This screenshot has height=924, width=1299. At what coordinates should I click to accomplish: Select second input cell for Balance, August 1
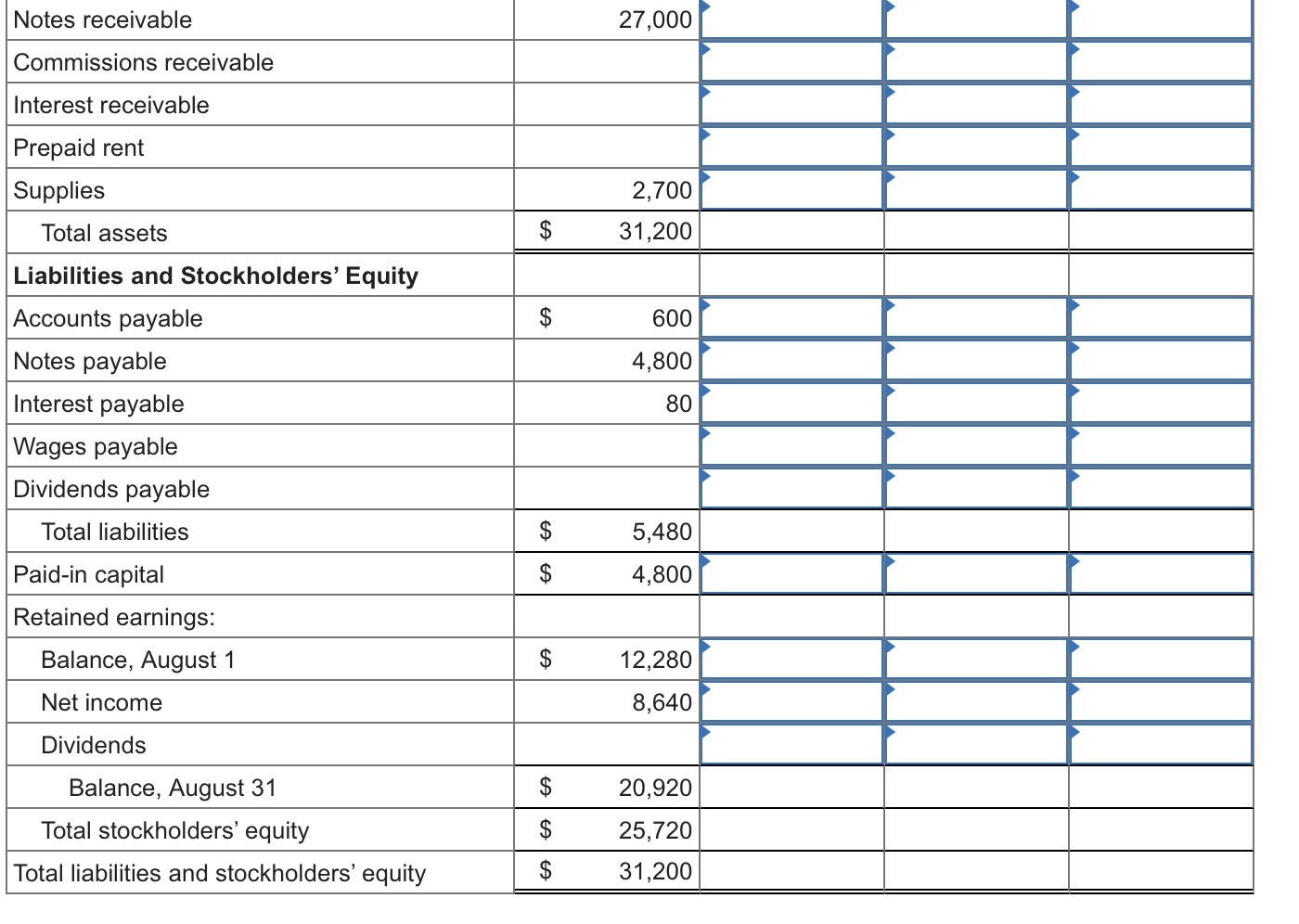click(x=976, y=659)
